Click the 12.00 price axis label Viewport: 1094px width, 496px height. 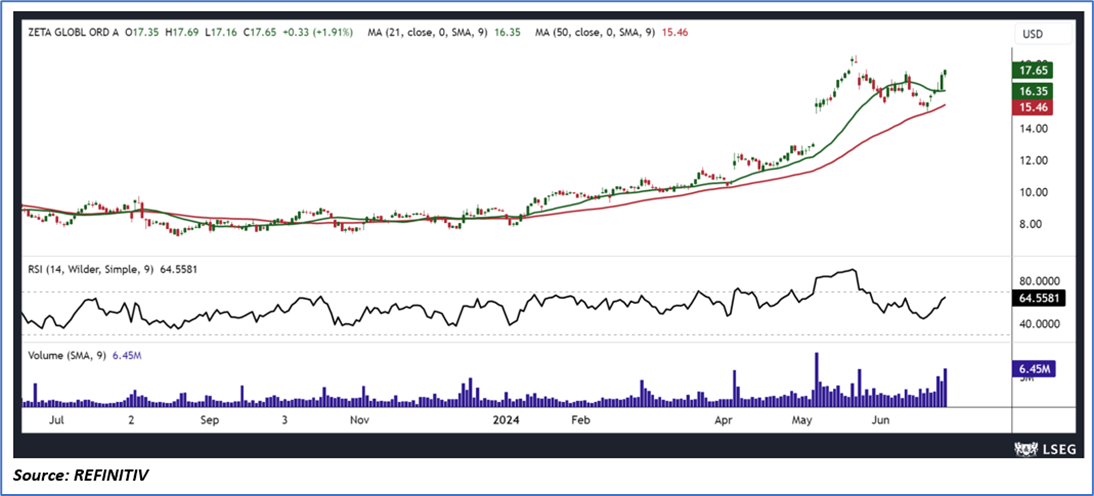tap(1032, 160)
